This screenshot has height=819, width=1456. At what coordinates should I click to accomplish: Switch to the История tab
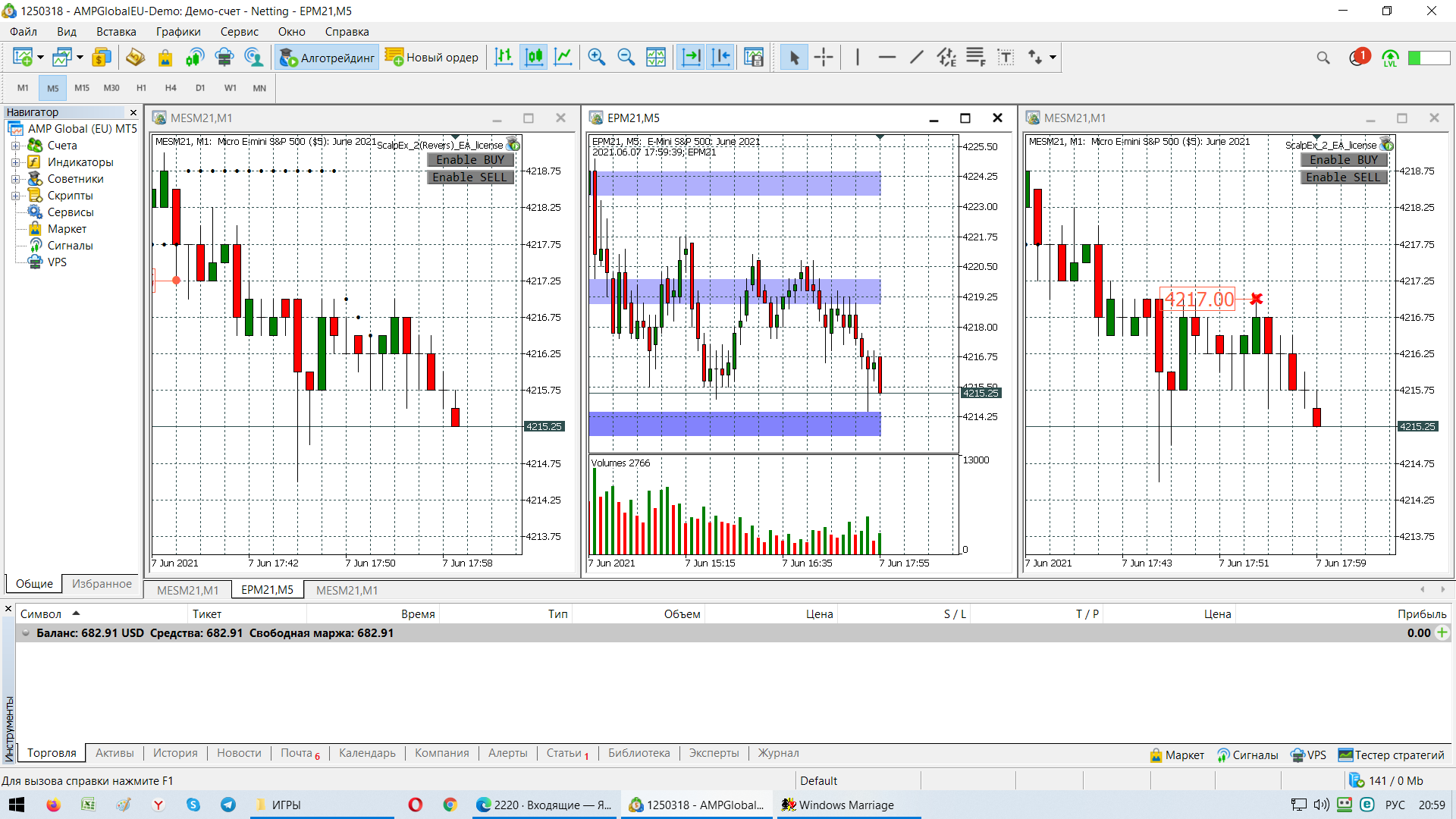pos(175,753)
